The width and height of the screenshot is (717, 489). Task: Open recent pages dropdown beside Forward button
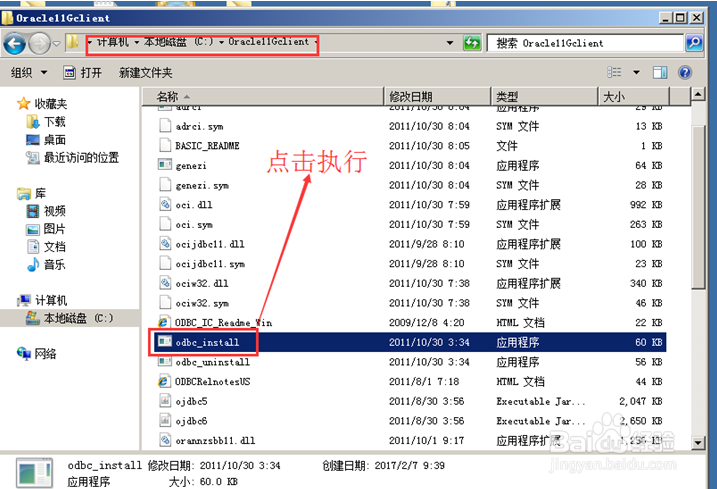57,44
